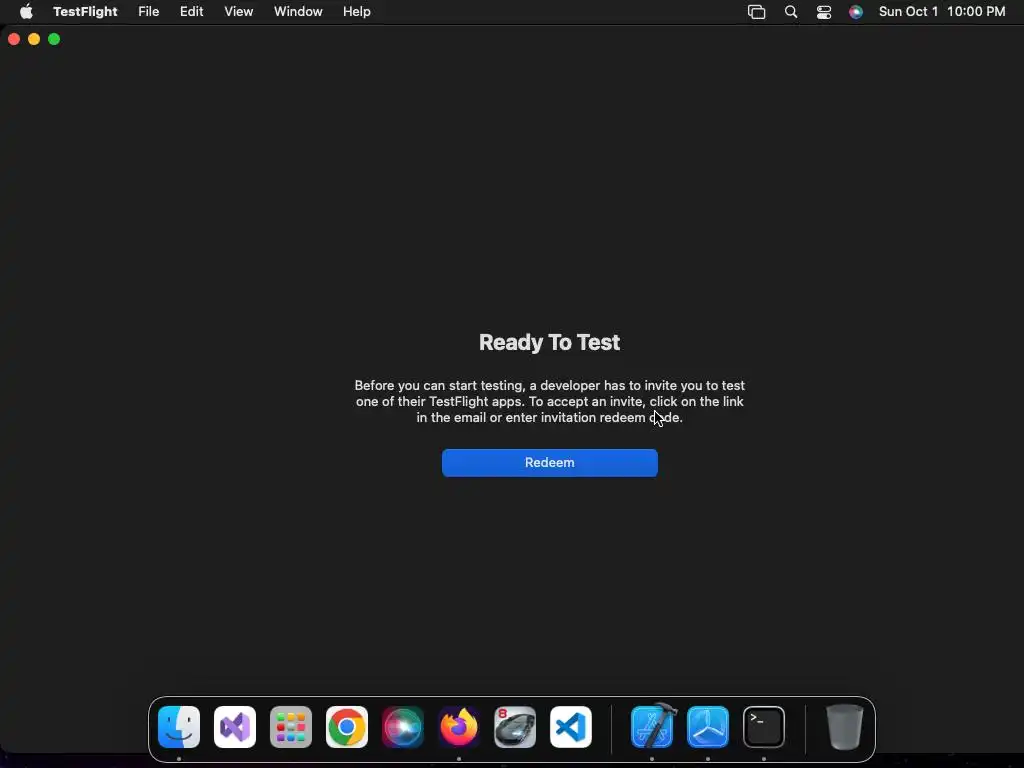This screenshot has height=768, width=1024.
Task: Open Xcode from the Dock
Action: coord(652,726)
